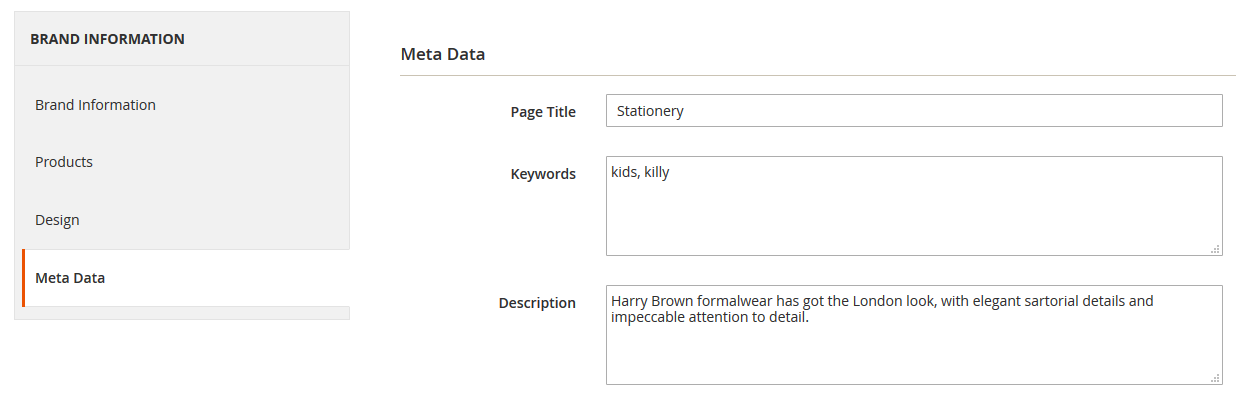Open the Brand Information tab
This screenshot has width=1236, height=400.
pyautogui.click(x=95, y=105)
